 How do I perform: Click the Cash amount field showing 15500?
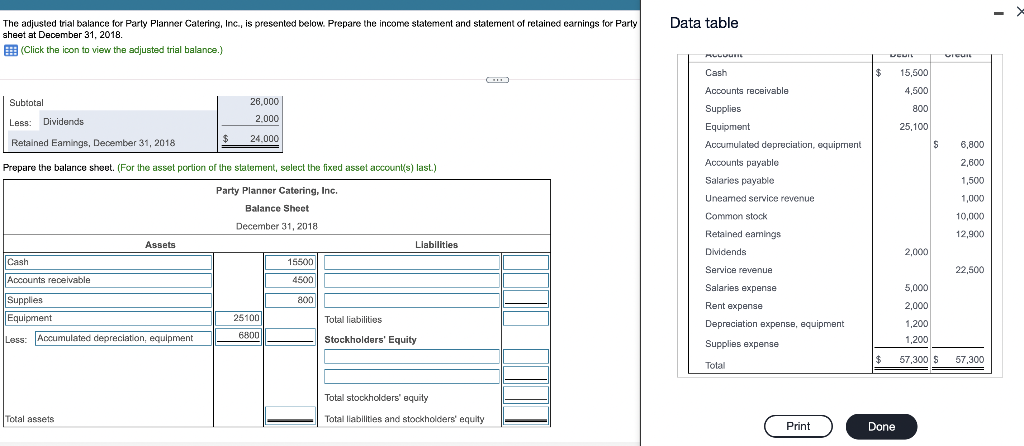point(291,262)
